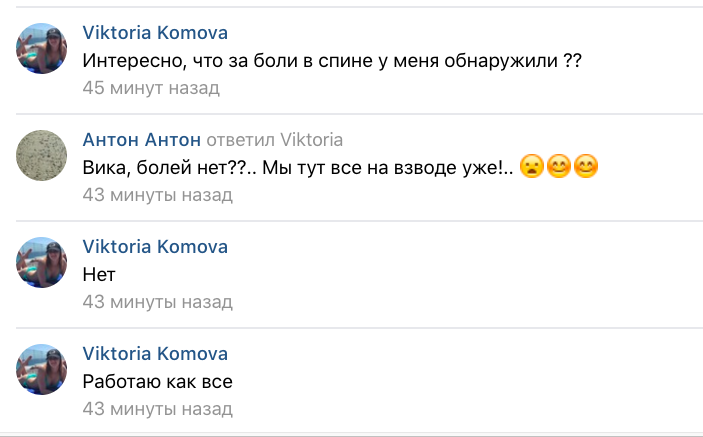This screenshot has width=703, height=437.
Task: Click the last smiling emoji in Антон's reply
Action: point(586,167)
